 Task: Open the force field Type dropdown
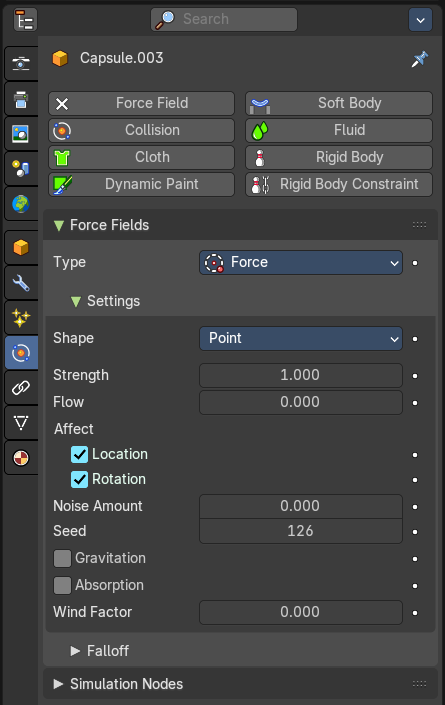pos(301,263)
